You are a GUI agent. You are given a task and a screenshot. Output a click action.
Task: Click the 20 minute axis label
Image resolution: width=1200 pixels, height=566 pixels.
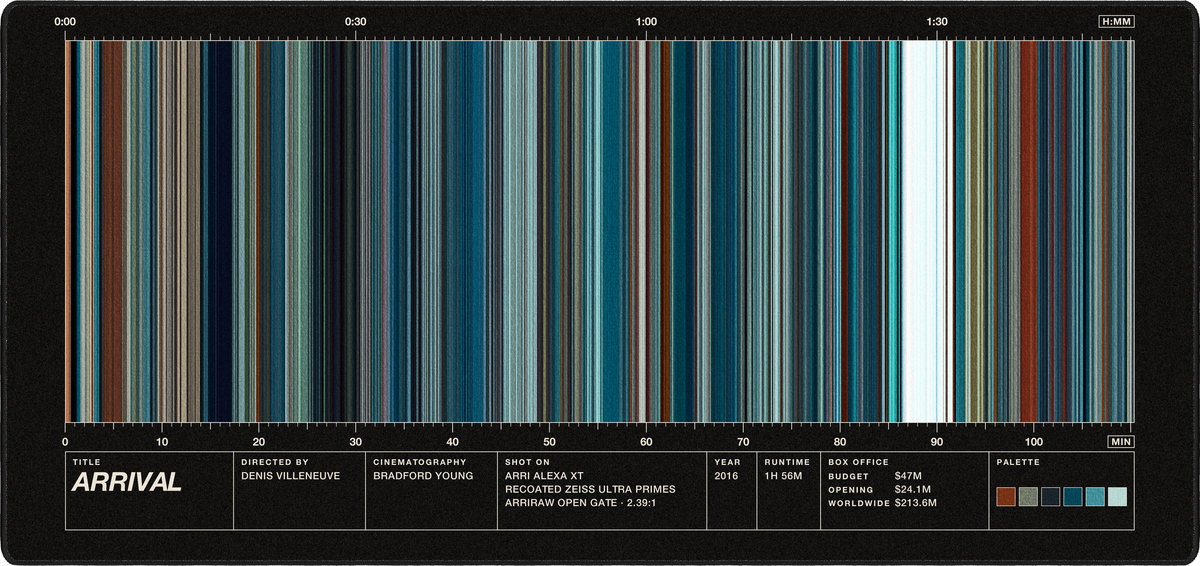tap(259, 441)
